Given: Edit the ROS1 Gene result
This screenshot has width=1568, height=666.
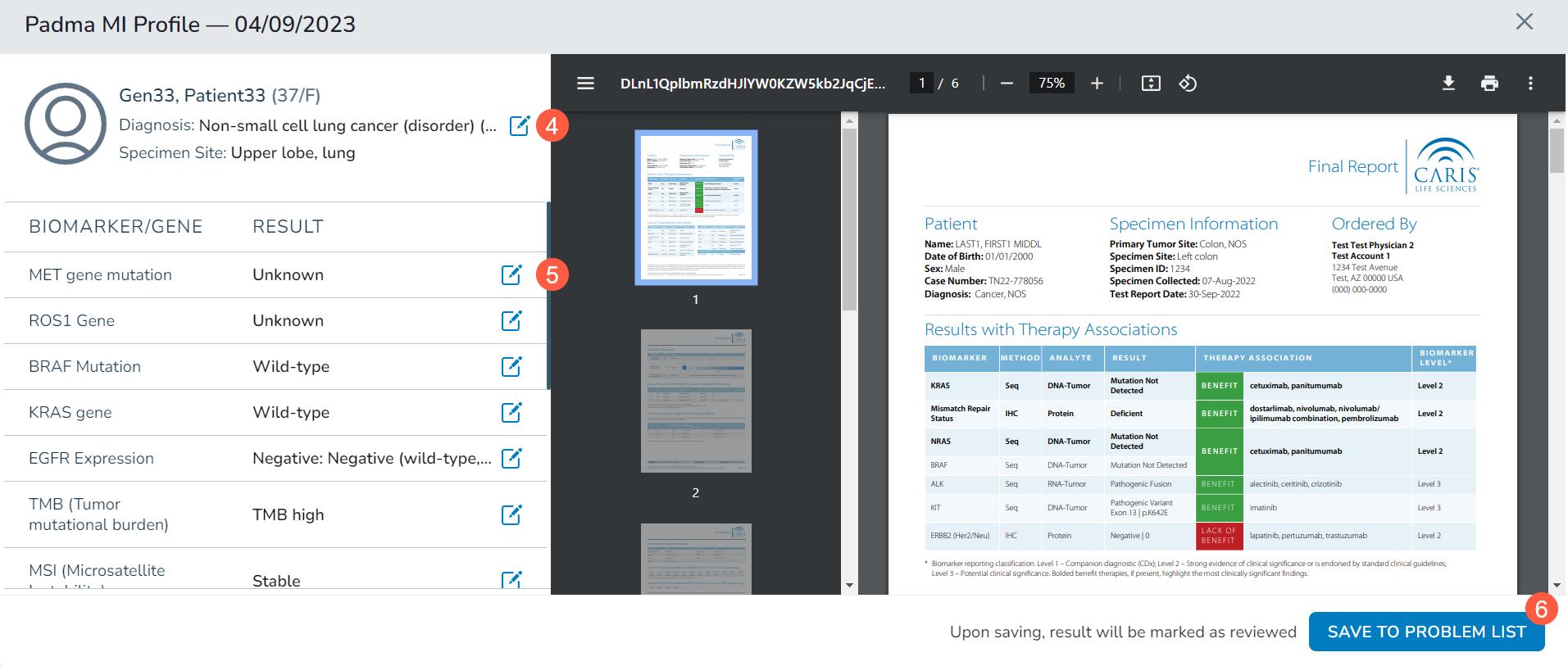Looking at the screenshot, I should 511,320.
